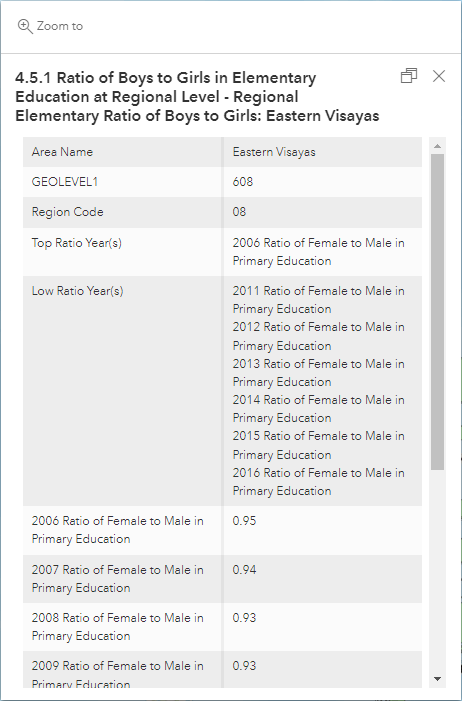
Task: Select the 2007 ratio value 0.94
Action: (244, 570)
